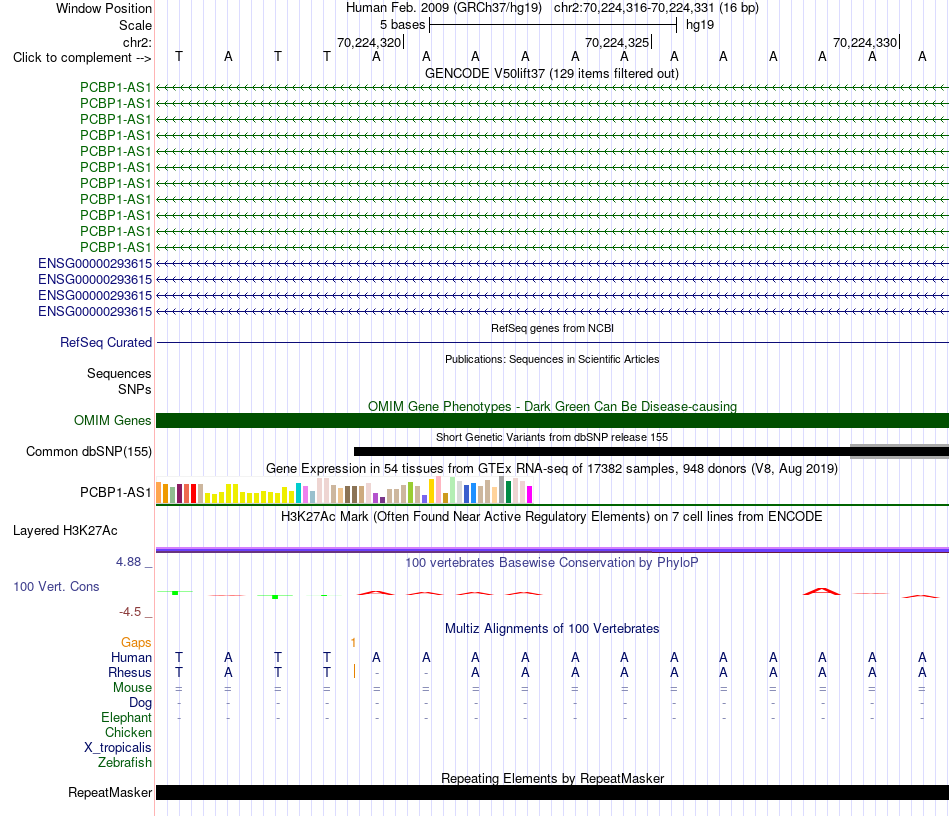Open the 'RefSeq Curated' track label
This screenshot has height=816, width=950.
coord(106,342)
